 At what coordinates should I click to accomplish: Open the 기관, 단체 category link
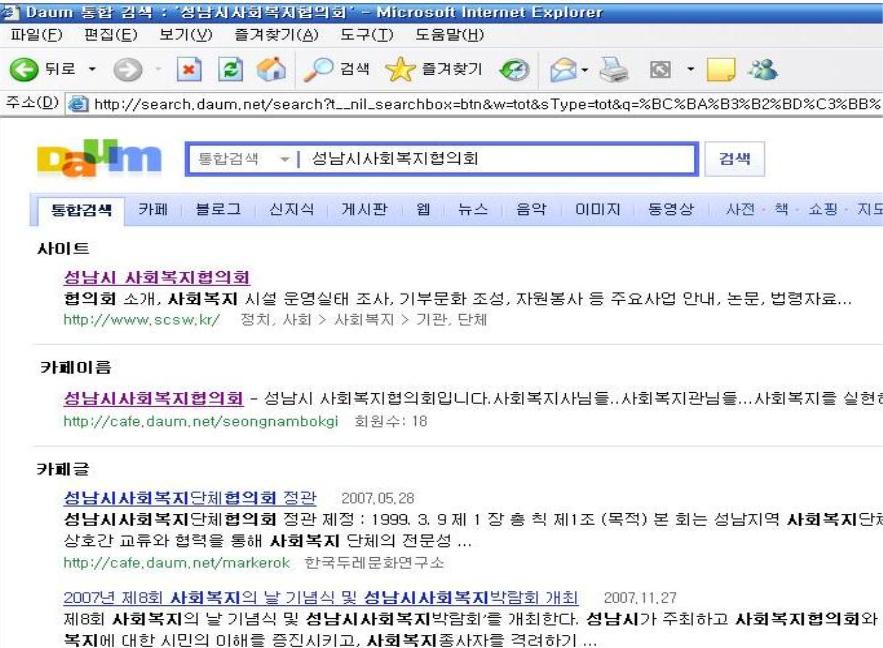pyautogui.click(x=452, y=320)
